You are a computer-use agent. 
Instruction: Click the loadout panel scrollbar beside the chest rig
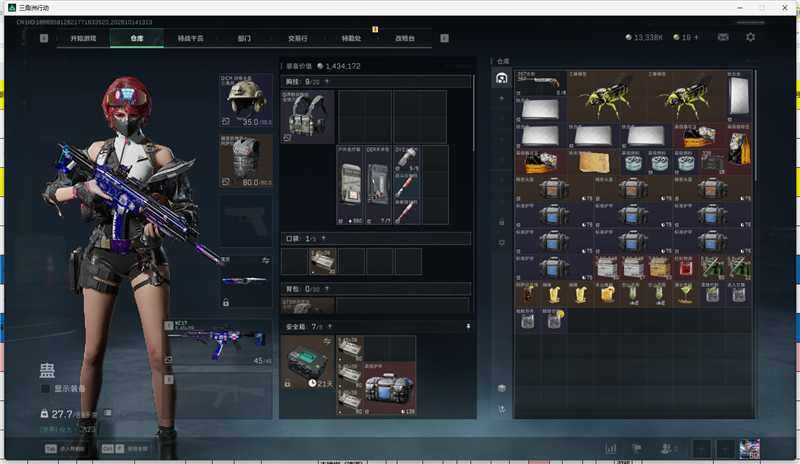click(x=474, y=113)
